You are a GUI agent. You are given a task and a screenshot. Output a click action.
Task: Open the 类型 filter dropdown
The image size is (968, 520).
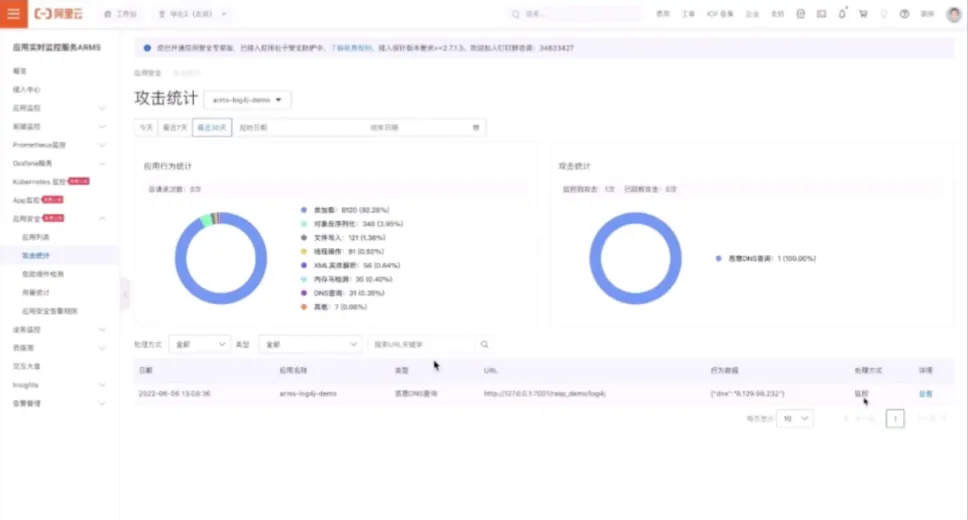click(x=310, y=344)
